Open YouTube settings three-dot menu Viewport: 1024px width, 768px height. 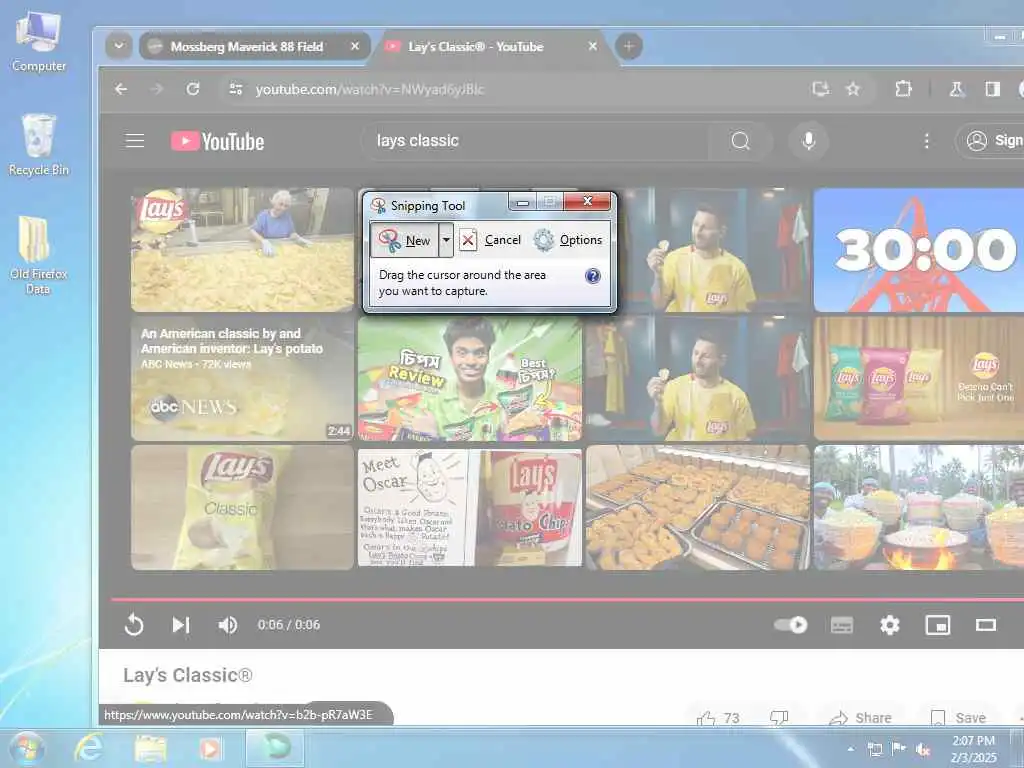tap(926, 141)
